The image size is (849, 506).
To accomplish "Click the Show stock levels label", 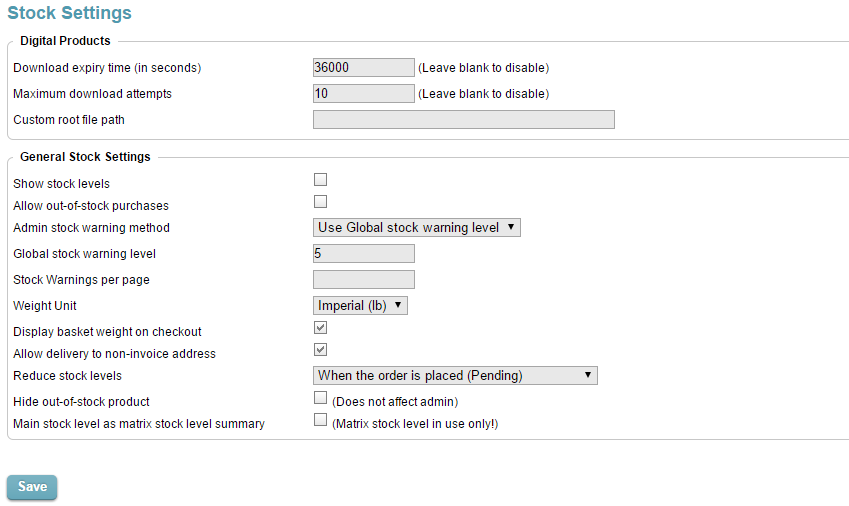I will pyautogui.click(x=61, y=184).
